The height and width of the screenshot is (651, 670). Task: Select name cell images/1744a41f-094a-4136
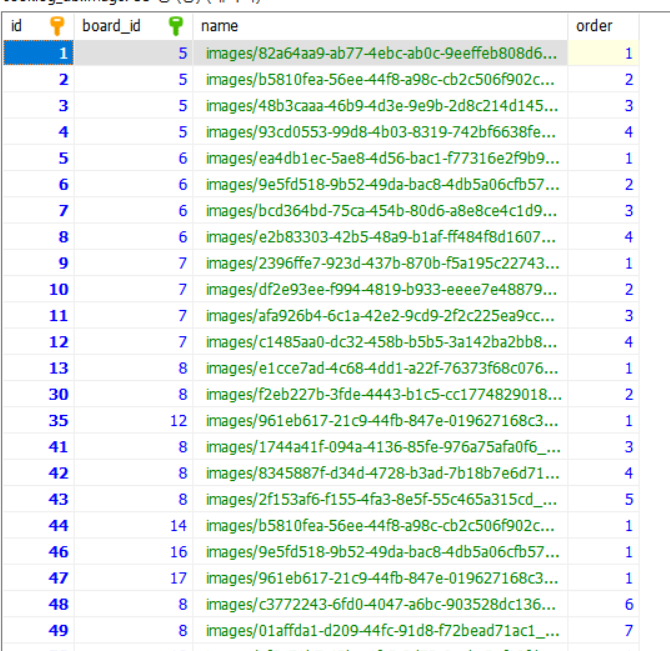pyautogui.click(x=380, y=447)
